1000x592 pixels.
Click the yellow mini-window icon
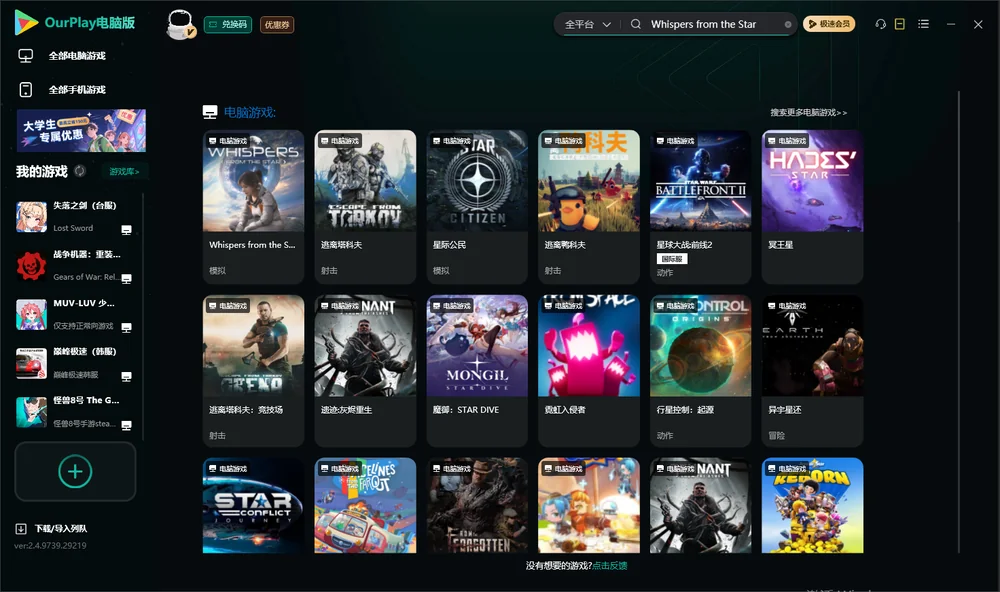point(900,24)
